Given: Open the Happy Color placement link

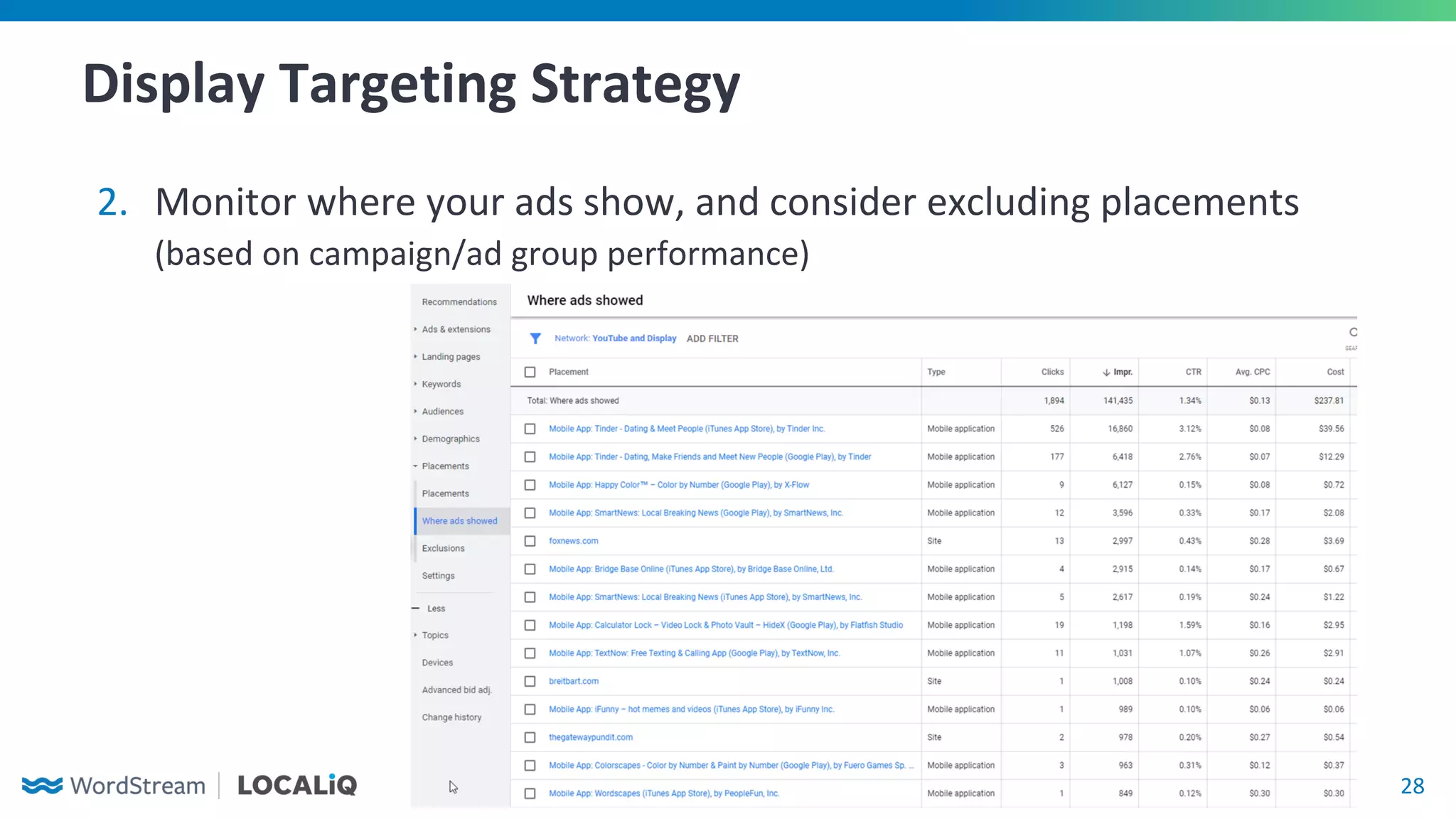Looking at the screenshot, I should click(679, 485).
